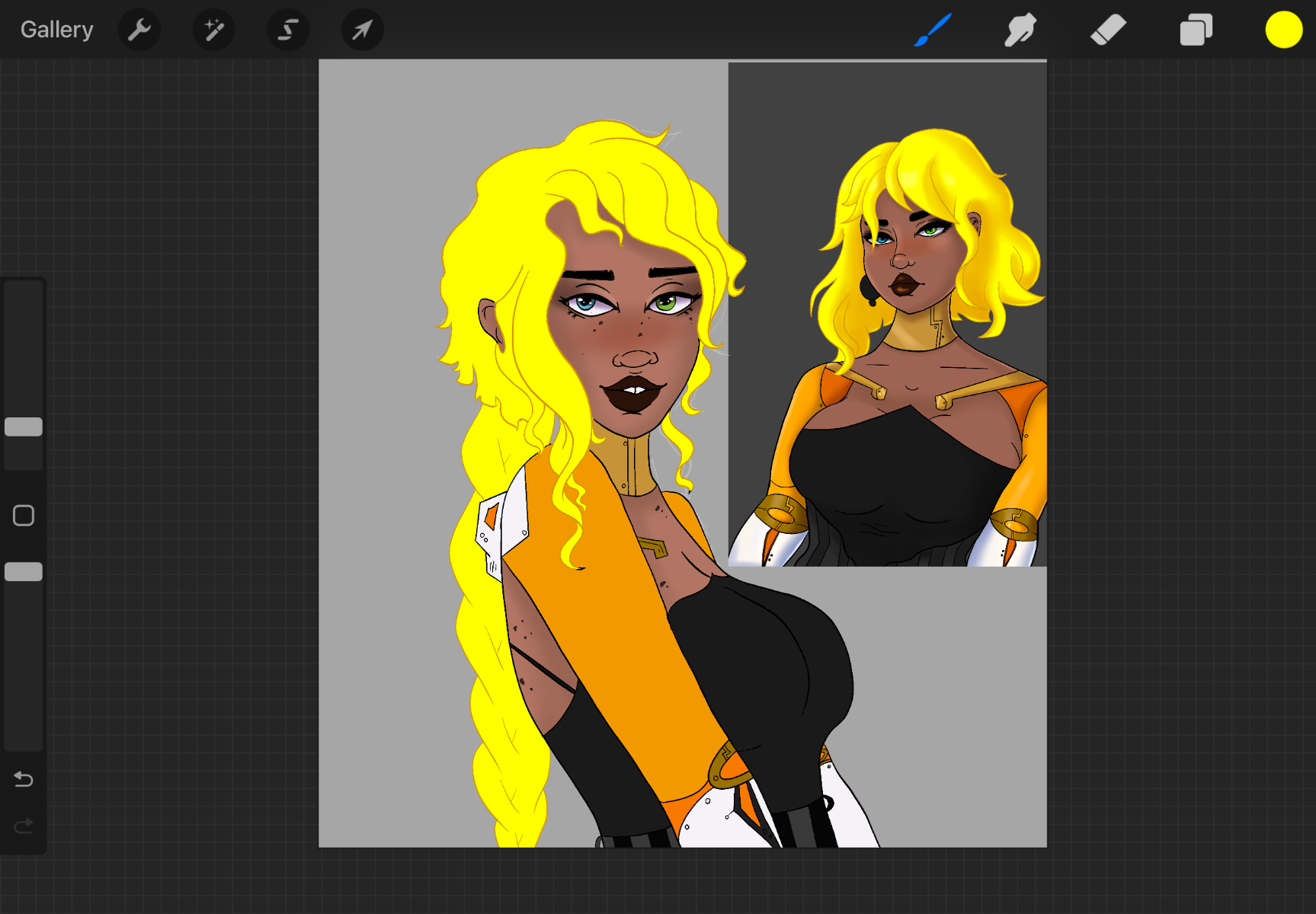This screenshot has width=1316, height=914.
Task: Select the Smudge tool
Action: (1020, 30)
